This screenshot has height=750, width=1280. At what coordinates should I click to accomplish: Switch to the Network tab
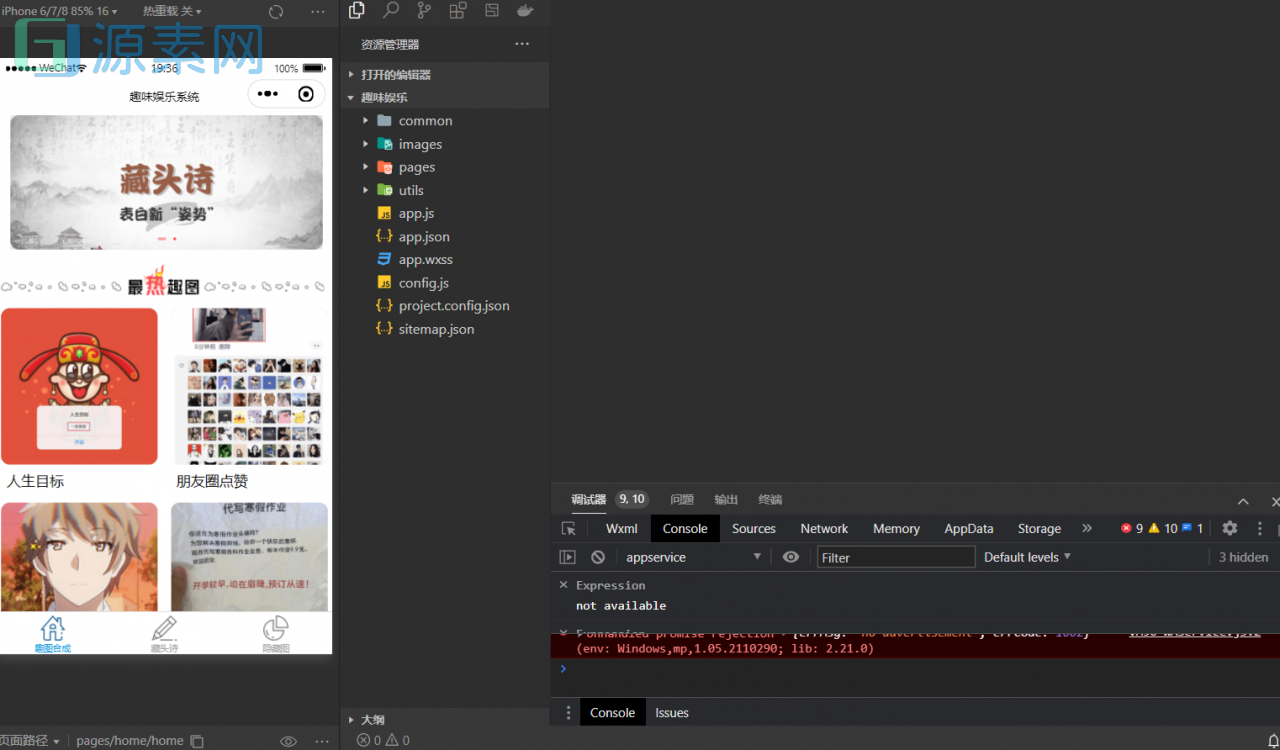coord(824,529)
